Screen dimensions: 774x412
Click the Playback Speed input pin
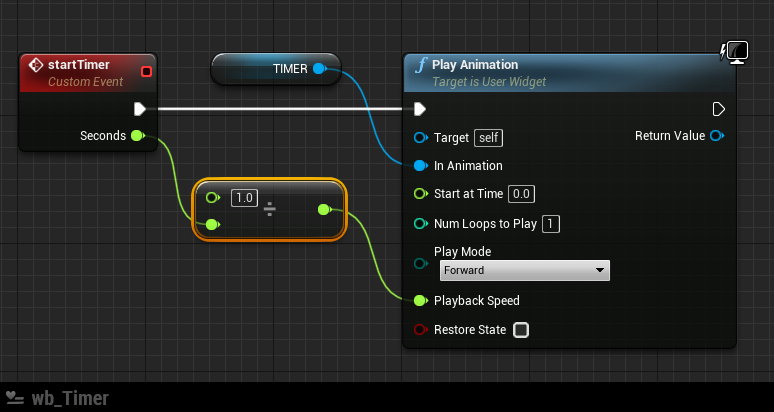point(421,300)
